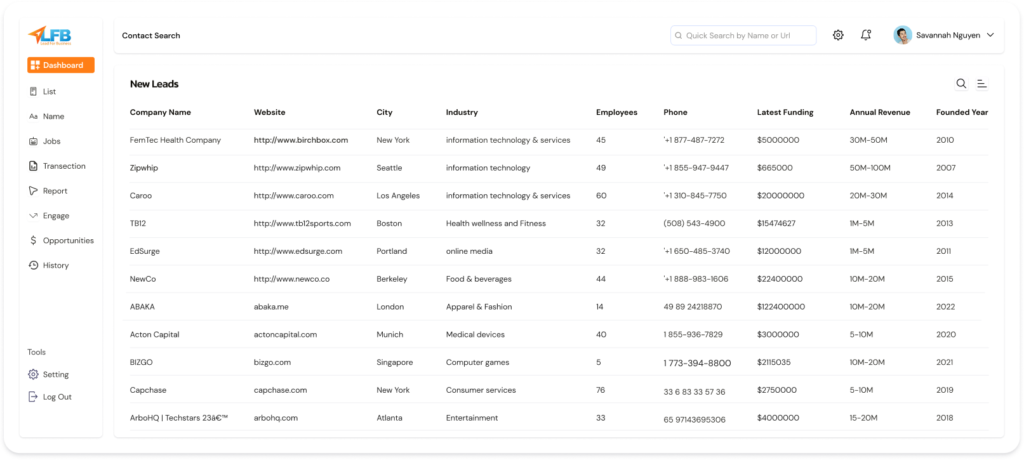This screenshot has height=460, width=1024.
Task: Click the Setting gear icon in sidebar
Action: click(x=34, y=374)
